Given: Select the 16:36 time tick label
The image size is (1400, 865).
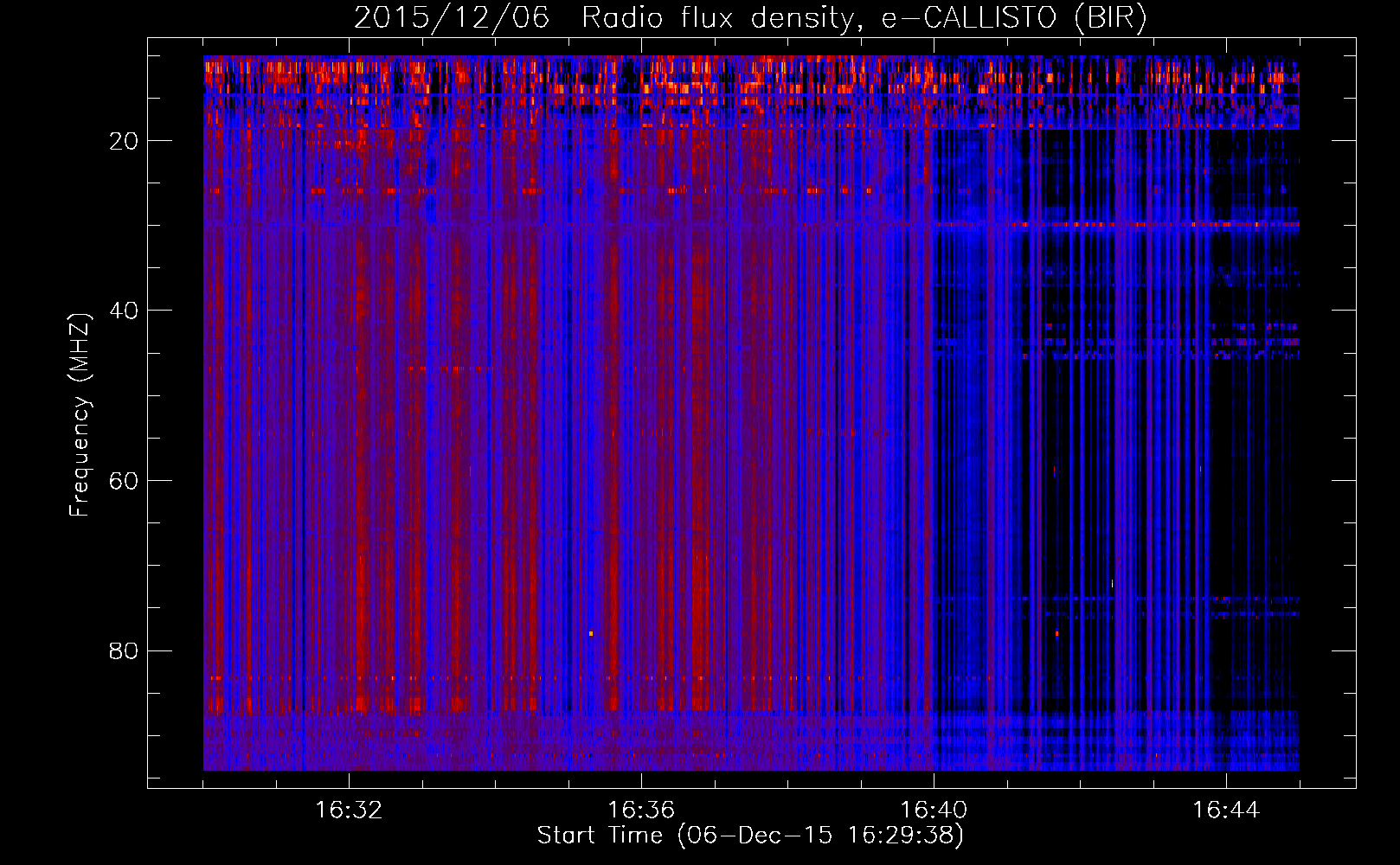Looking at the screenshot, I should [x=640, y=811].
